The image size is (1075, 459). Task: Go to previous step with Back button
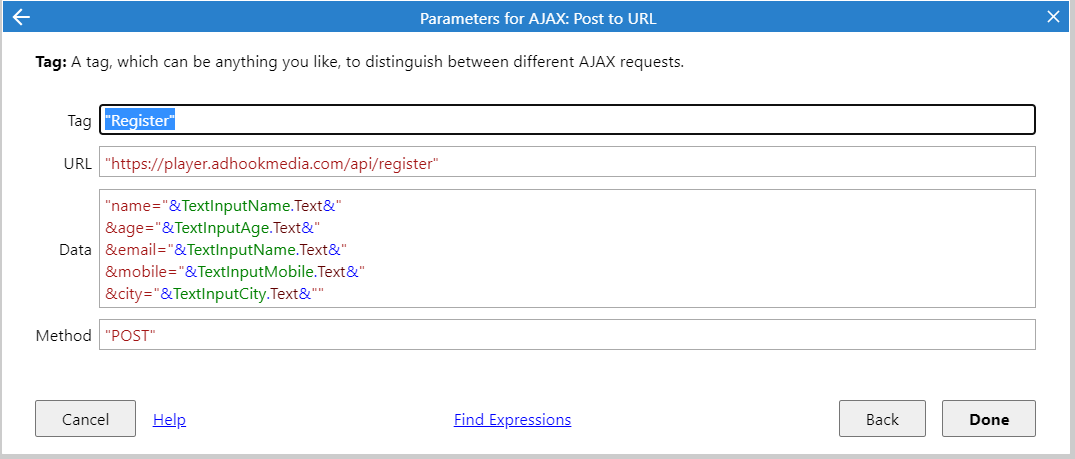[x=882, y=419]
